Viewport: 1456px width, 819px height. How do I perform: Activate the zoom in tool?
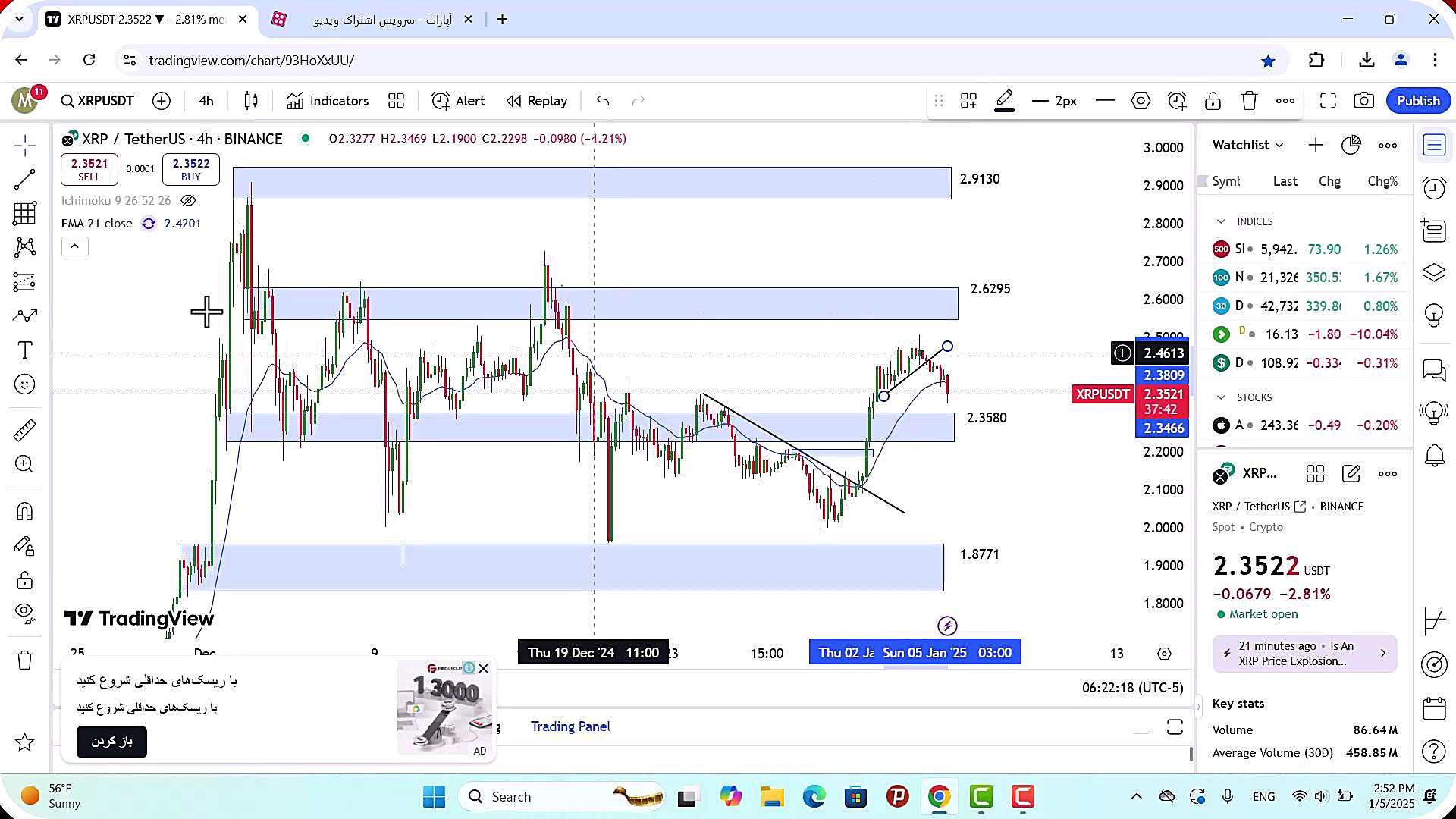24,464
